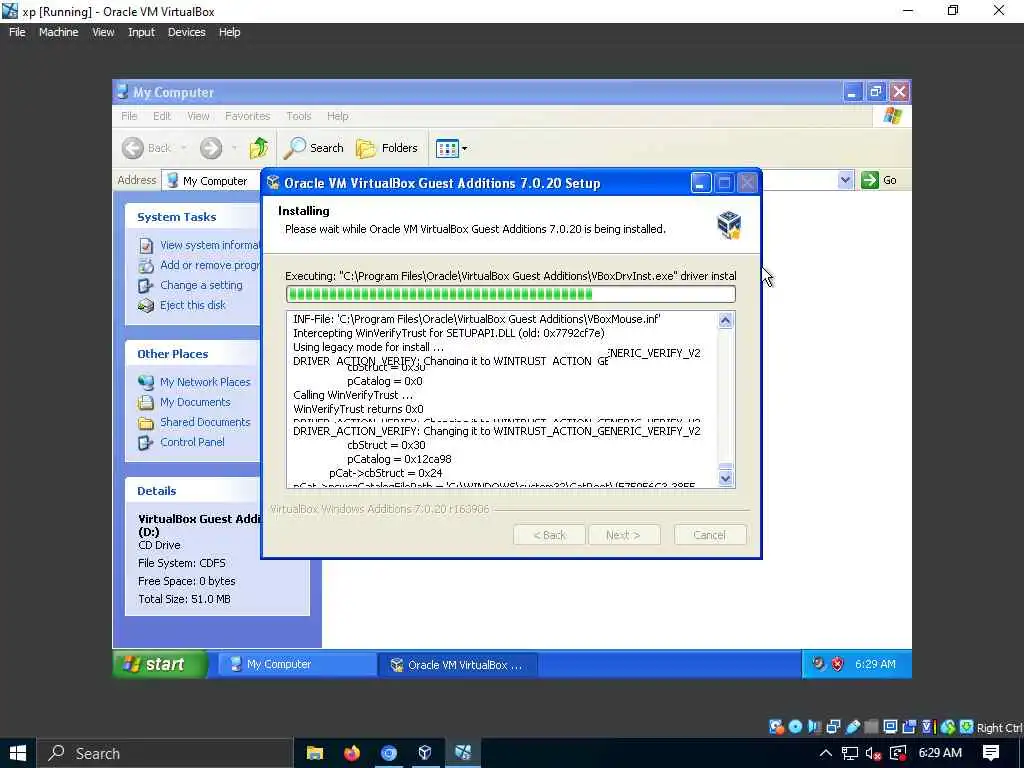Open VirtualBox View menu
Screen dimensions: 1024x768
pyautogui.click(x=103, y=32)
